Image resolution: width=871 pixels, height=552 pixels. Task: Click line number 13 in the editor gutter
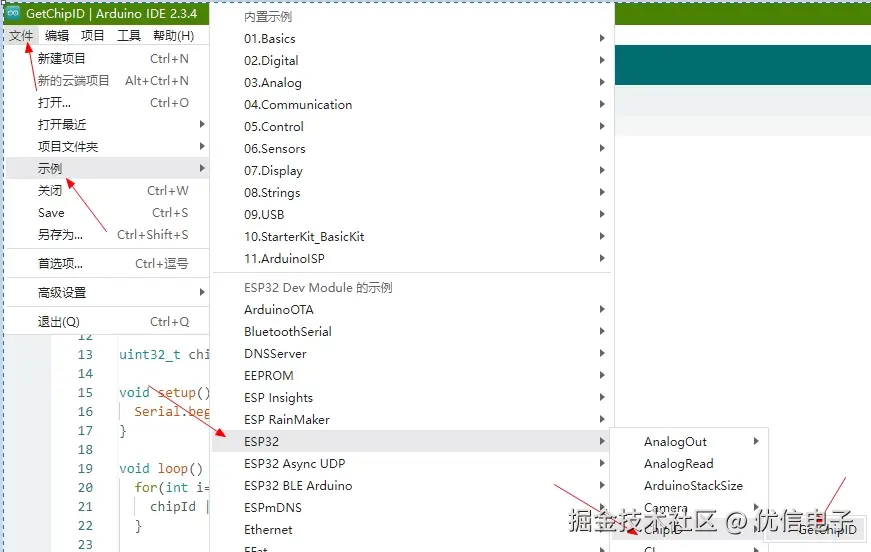85,354
